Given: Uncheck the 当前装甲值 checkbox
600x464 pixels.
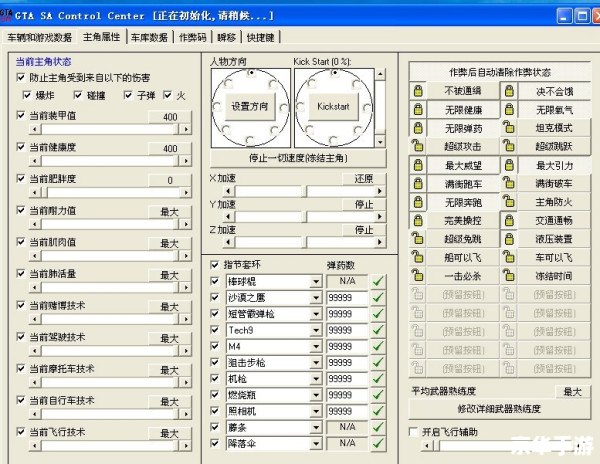Looking at the screenshot, I should 21,115.
